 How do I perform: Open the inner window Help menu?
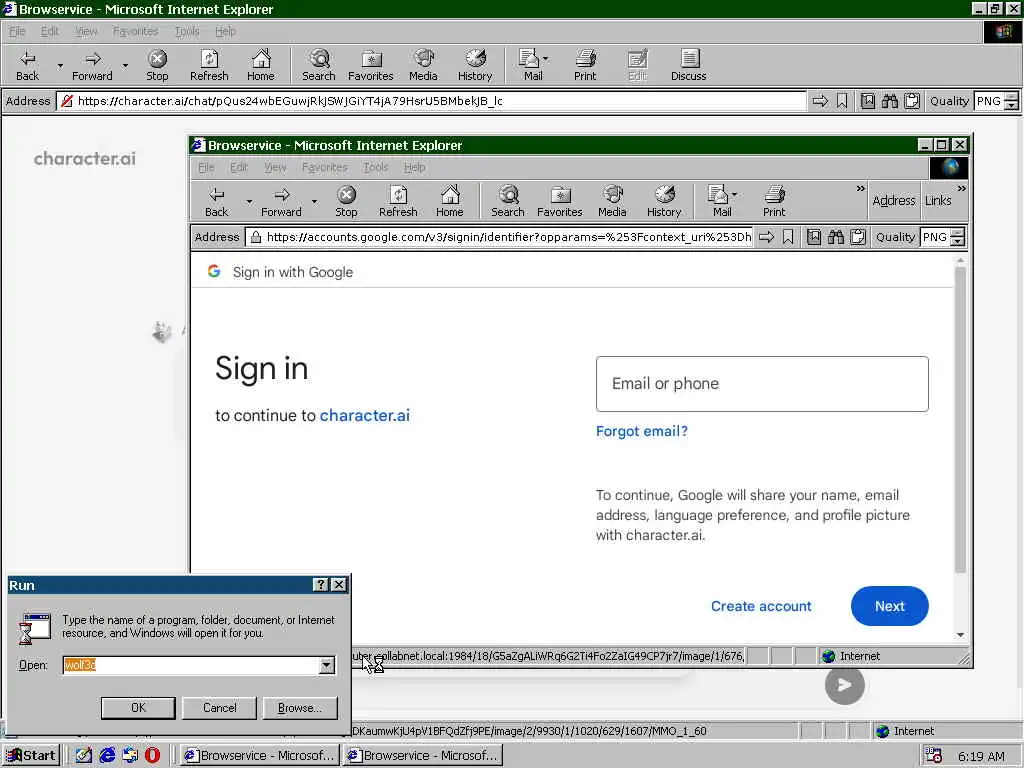tap(414, 168)
